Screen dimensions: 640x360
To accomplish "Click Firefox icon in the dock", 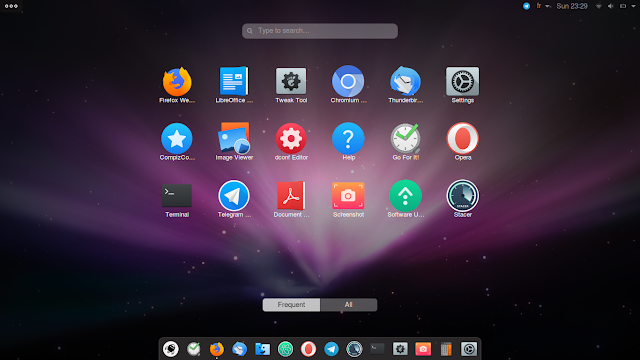I will click(217, 349).
